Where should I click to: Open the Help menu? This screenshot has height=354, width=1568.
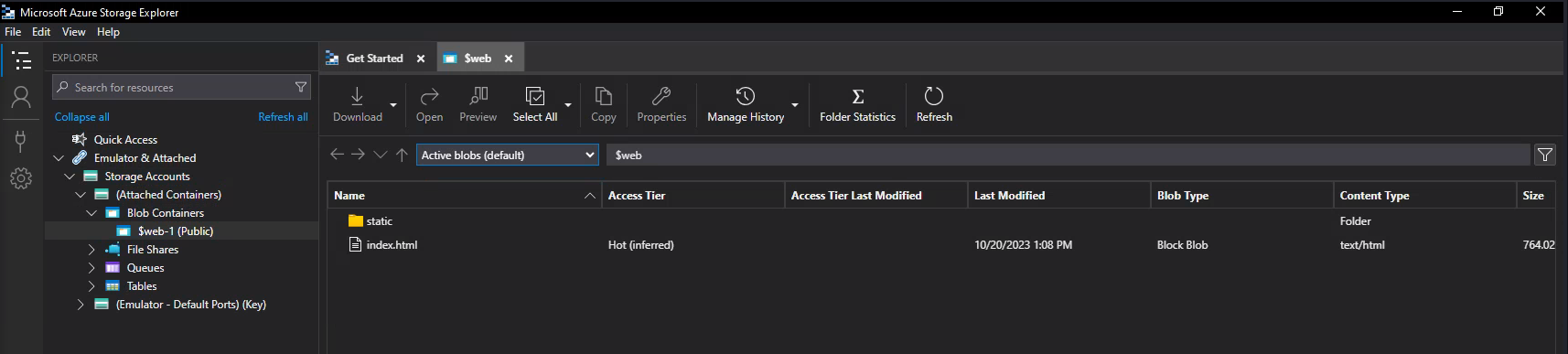pos(108,31)
